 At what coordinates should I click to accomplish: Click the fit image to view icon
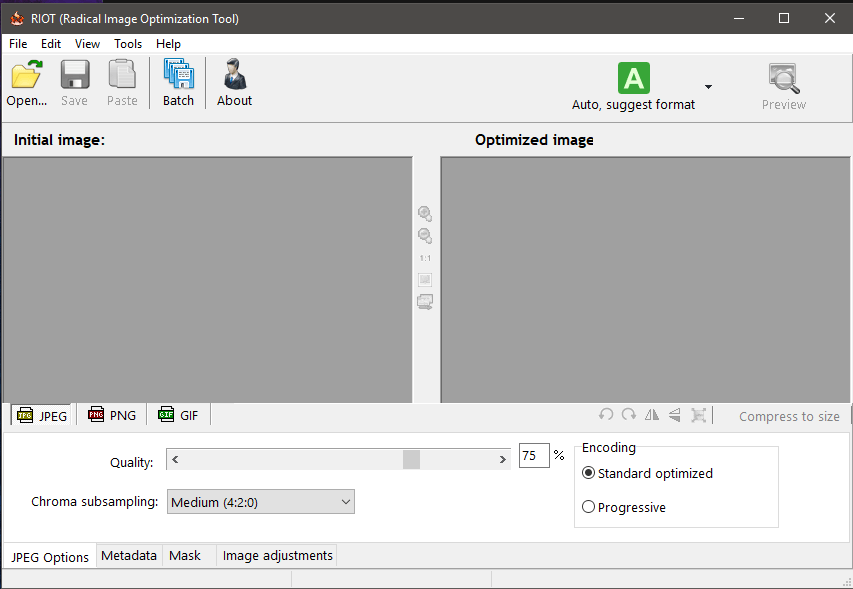tap(425, 279)
